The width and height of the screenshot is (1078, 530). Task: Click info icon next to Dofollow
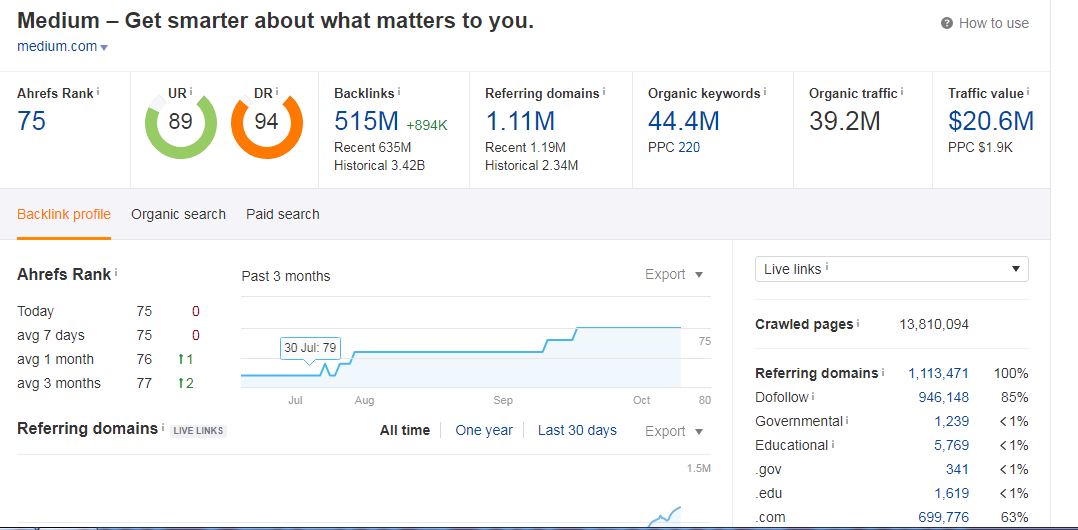[814, 397]
